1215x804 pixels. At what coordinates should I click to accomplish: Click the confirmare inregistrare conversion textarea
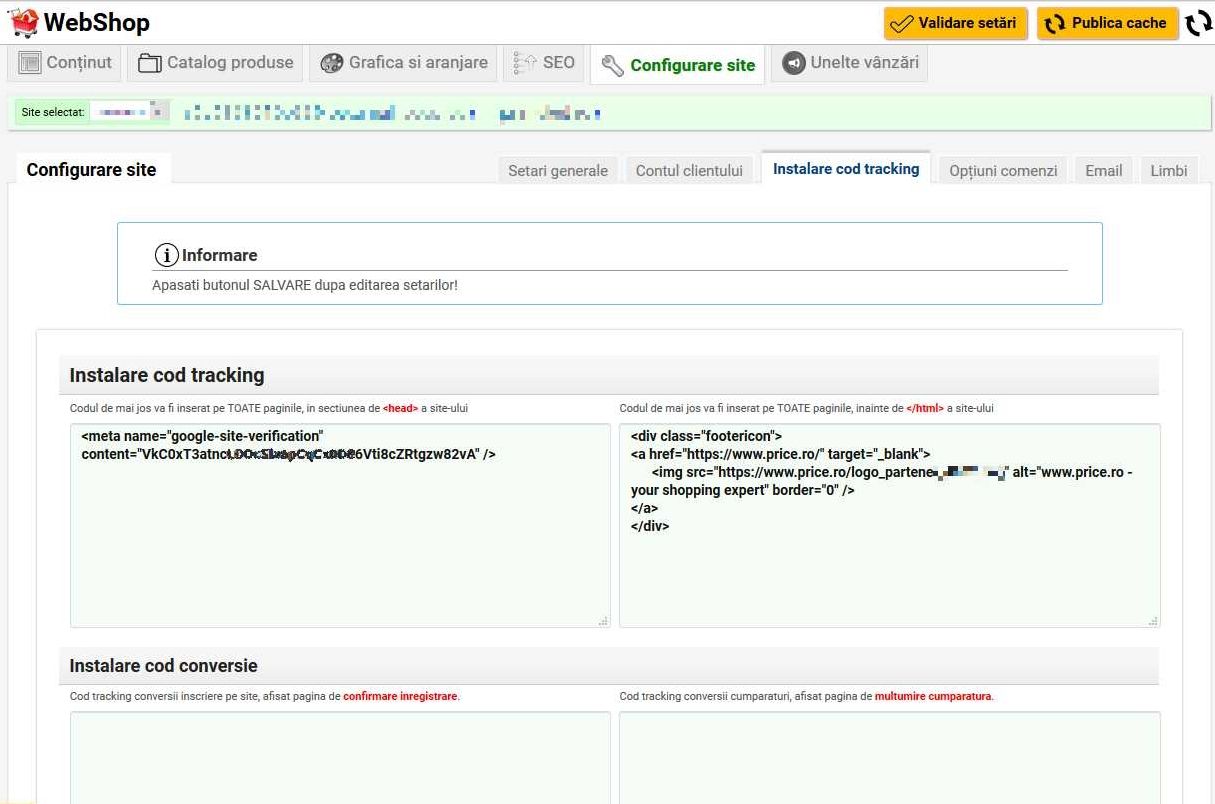340,757
